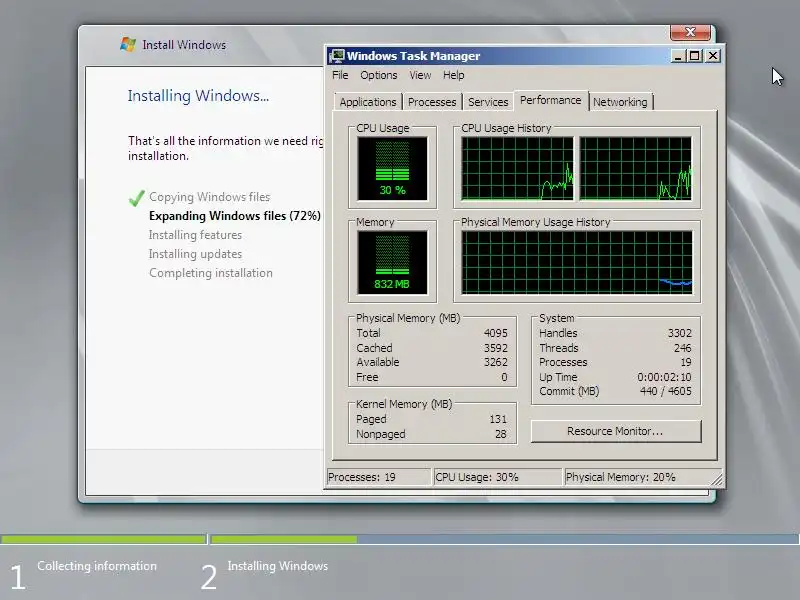Click the Total physical memory value 4095
Screen dimensions: 800x600
click(495, 333)
